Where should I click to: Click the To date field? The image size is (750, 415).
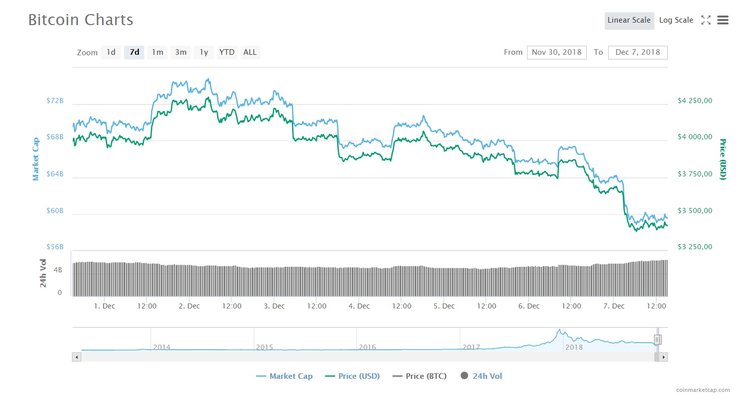637,52
